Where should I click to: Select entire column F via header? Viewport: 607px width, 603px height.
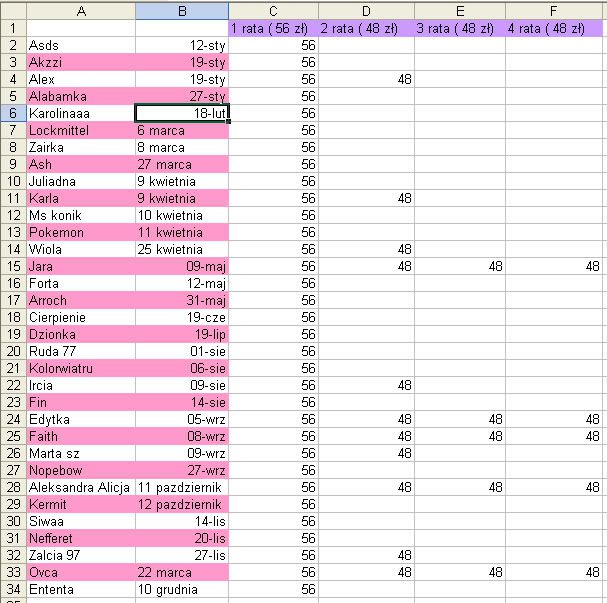(556, 10)
